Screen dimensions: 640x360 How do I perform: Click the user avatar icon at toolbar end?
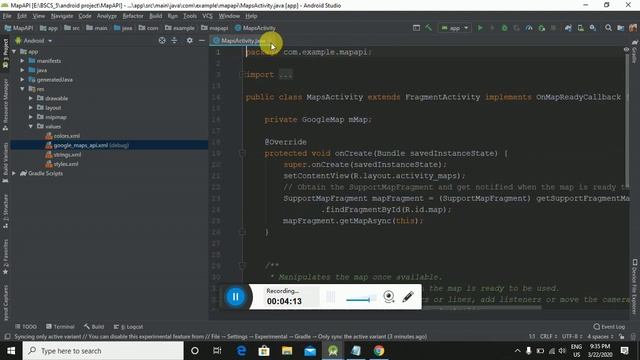tap(633, 28)
